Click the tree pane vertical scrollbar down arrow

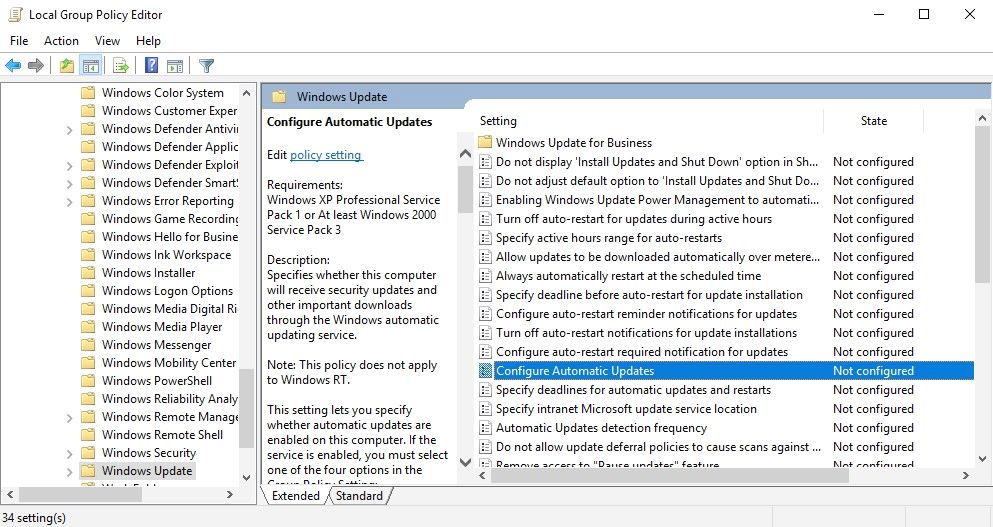click(246, 478)
